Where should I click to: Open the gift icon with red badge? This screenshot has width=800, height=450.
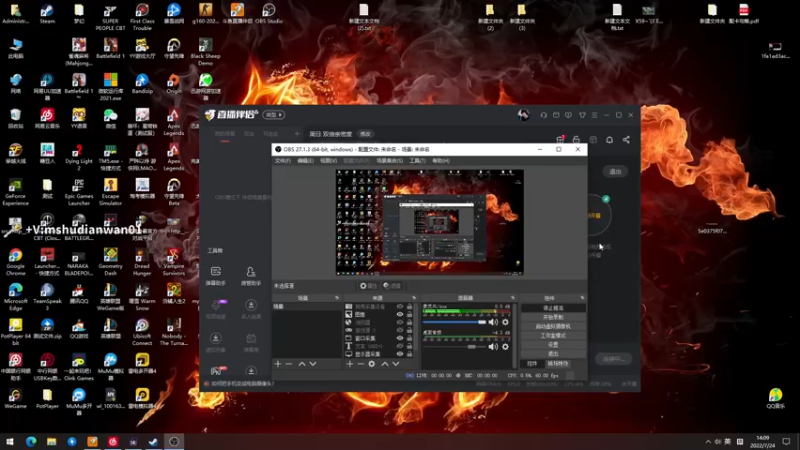560,139
